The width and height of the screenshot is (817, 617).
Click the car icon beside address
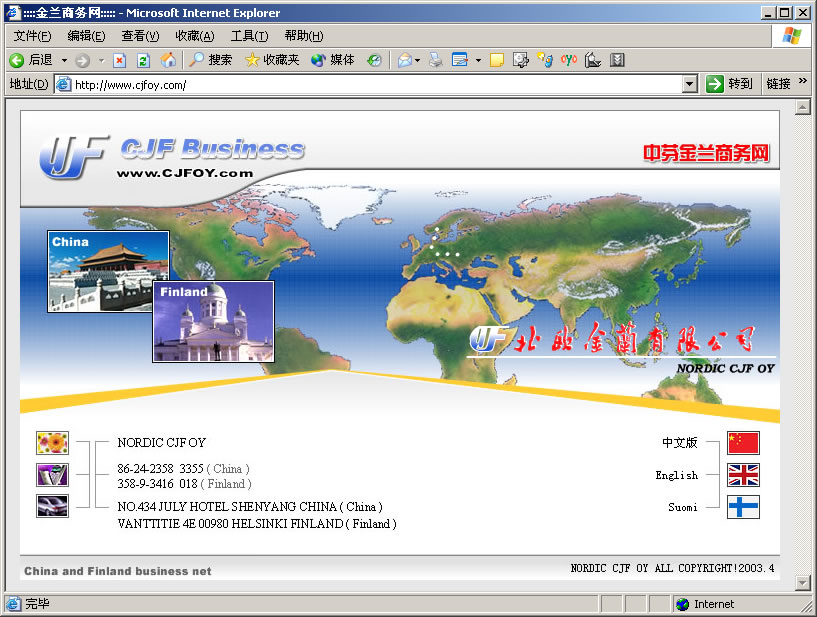coord(52,506)
